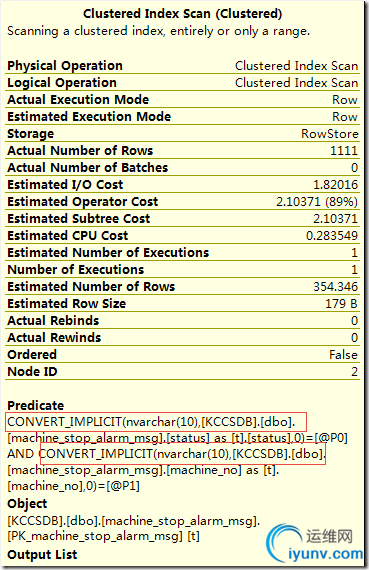Screen dimensions: 369x570
Task: Click the 'Predicate' section heading
Action: pyautogui.click(x=36, y=405)
